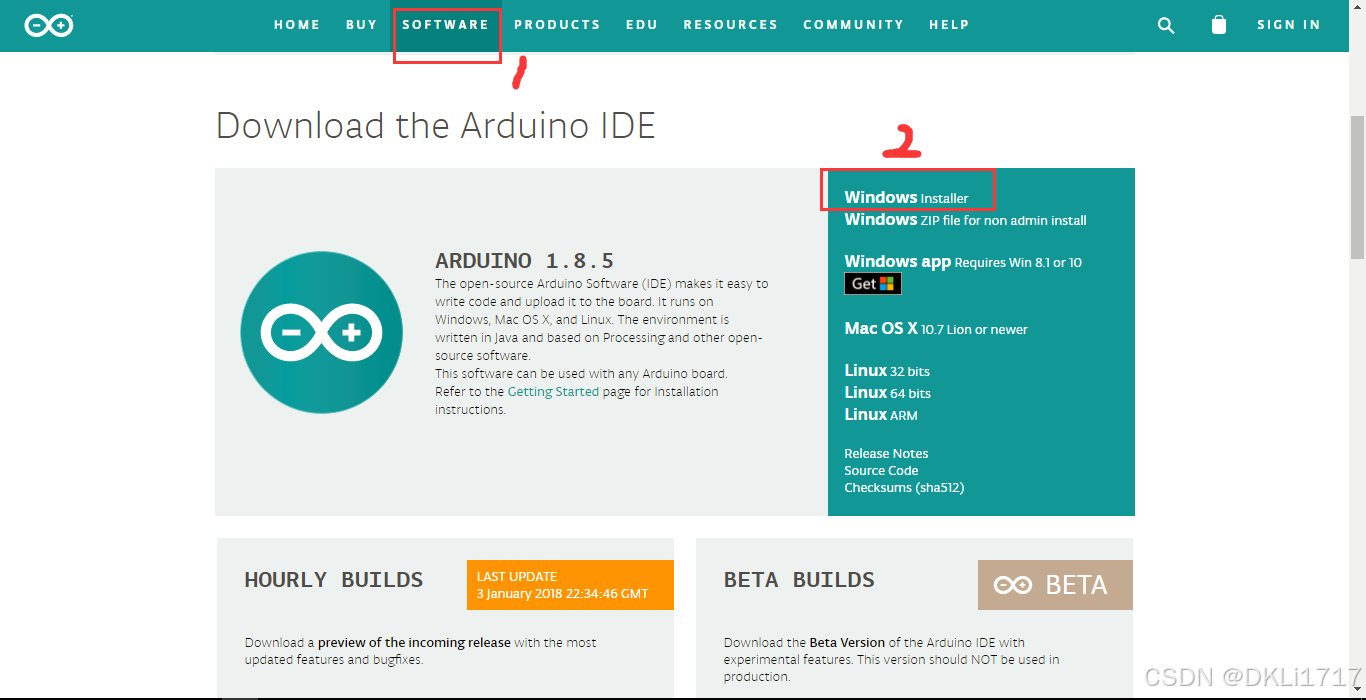1366x700 pixels.
Task: Click the large round Arduino logo
Action: click(321, 332)
